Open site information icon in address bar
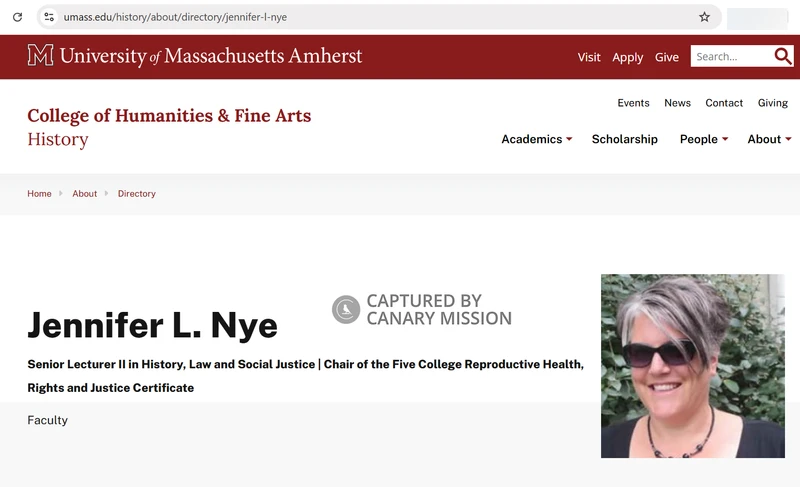 pyautogui.click(x=49, y=17)
